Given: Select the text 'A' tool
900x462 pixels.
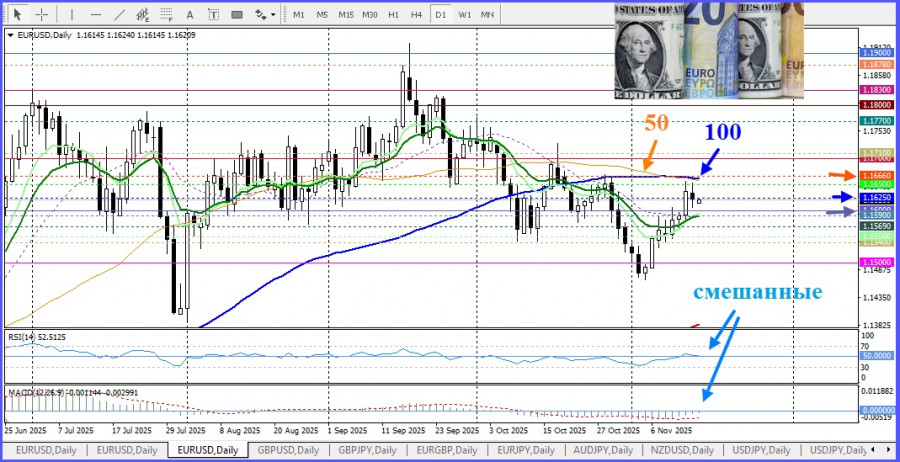Looking at the screenshot, I should coord(190,14).
